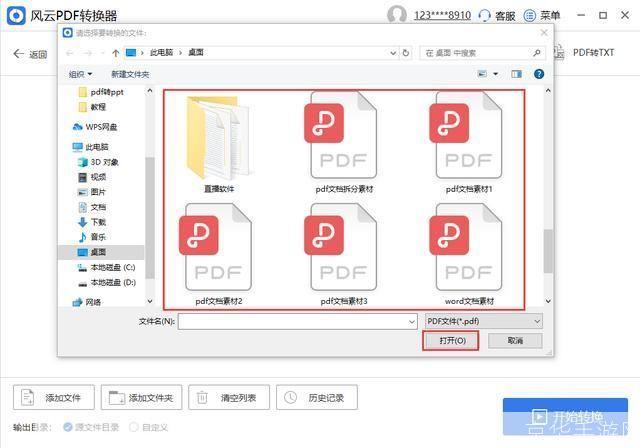This screenshot has width=640, height=448.
Task: Click the 123****8910 account link
Action: [442, 16]
